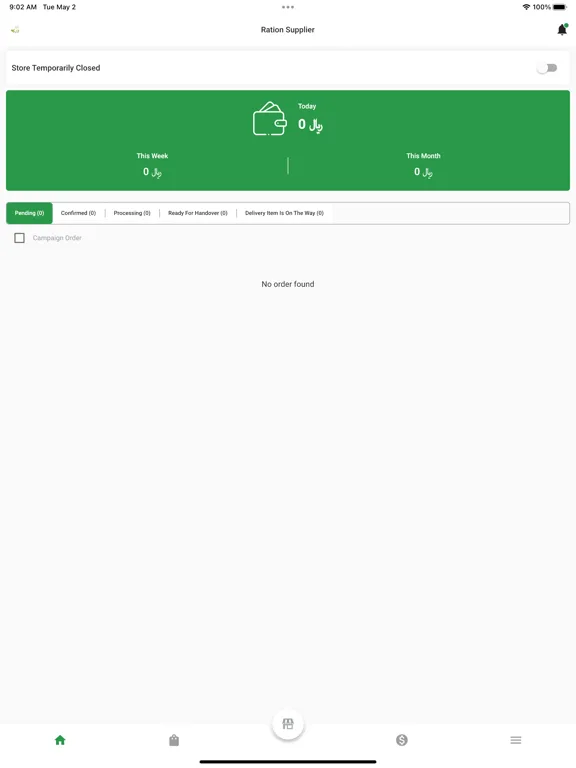Click the No order found message

click(x=288, y=284)
